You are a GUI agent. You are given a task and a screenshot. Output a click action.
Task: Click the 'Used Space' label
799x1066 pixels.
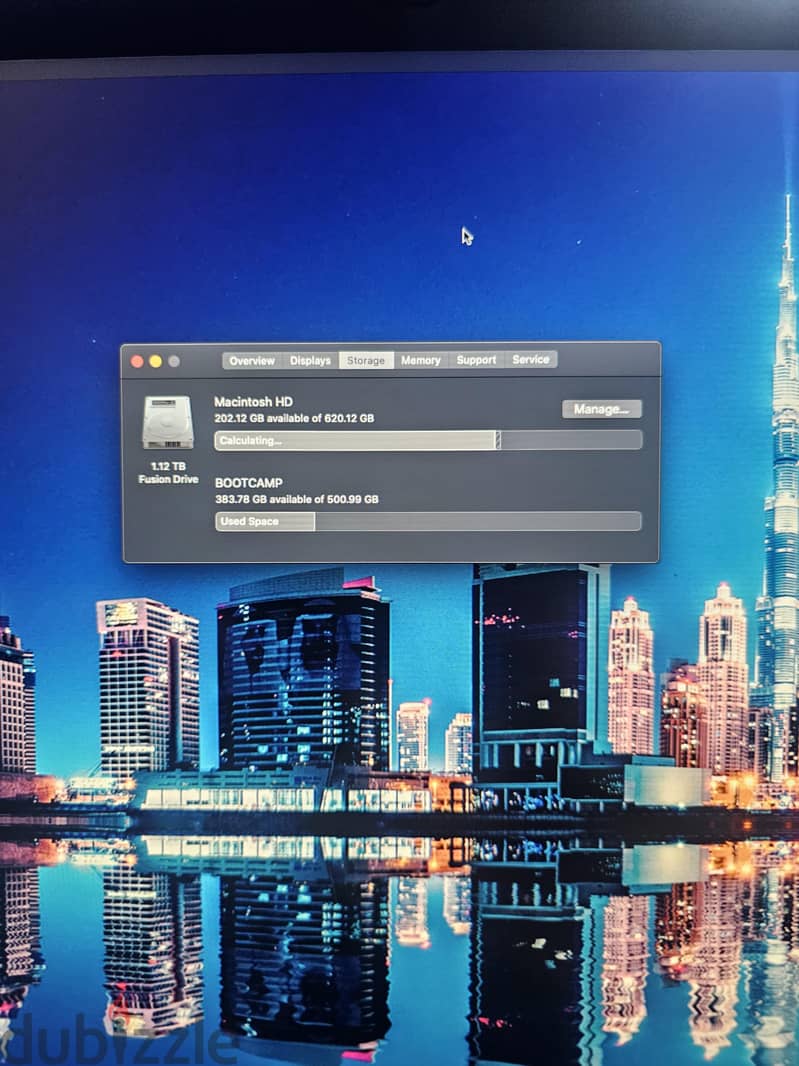tap(250, 521)
